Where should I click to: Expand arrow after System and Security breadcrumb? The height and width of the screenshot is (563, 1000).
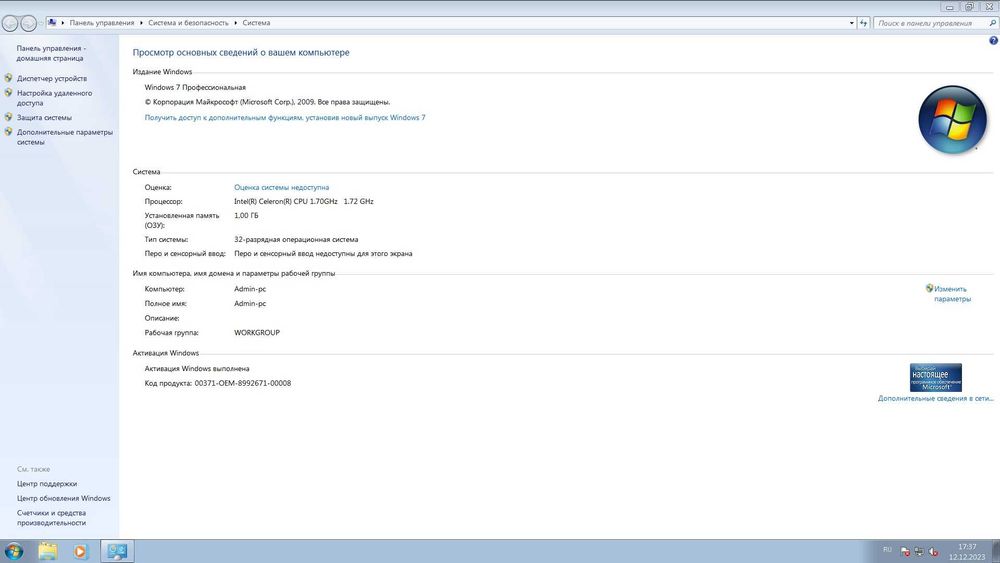pos(235,23)
